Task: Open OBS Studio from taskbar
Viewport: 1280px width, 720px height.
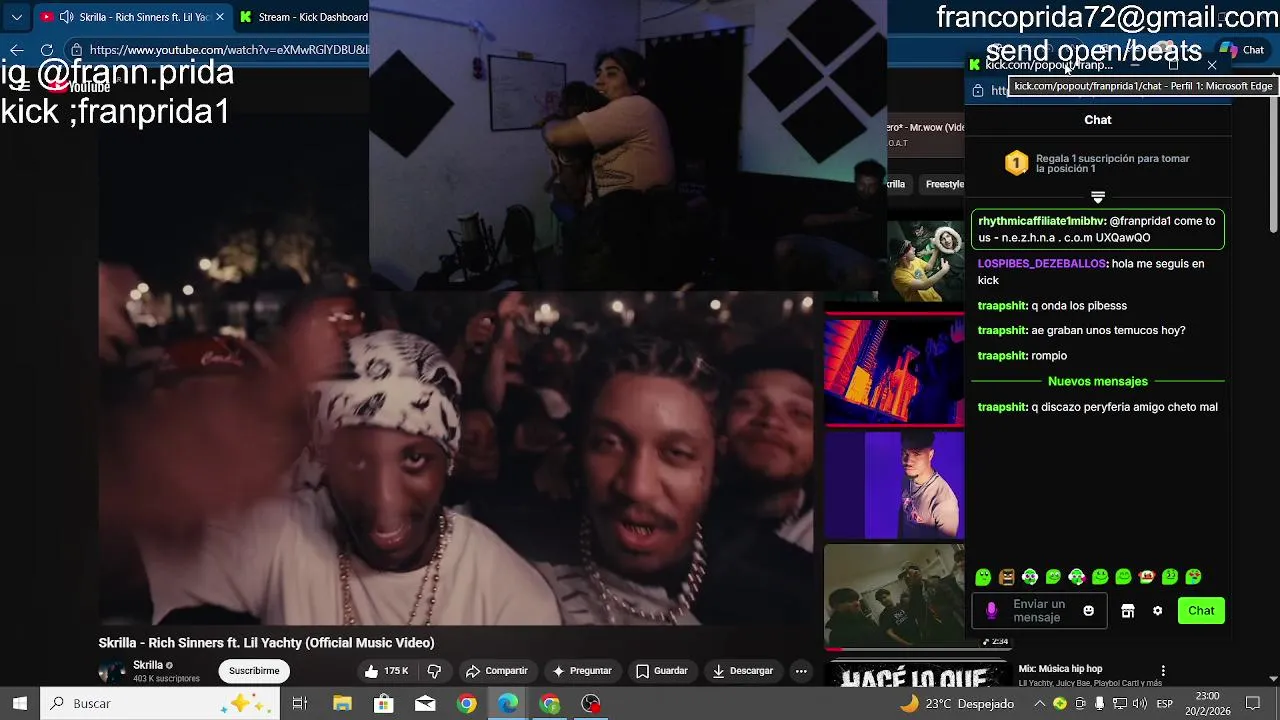Action: (591, 703)
